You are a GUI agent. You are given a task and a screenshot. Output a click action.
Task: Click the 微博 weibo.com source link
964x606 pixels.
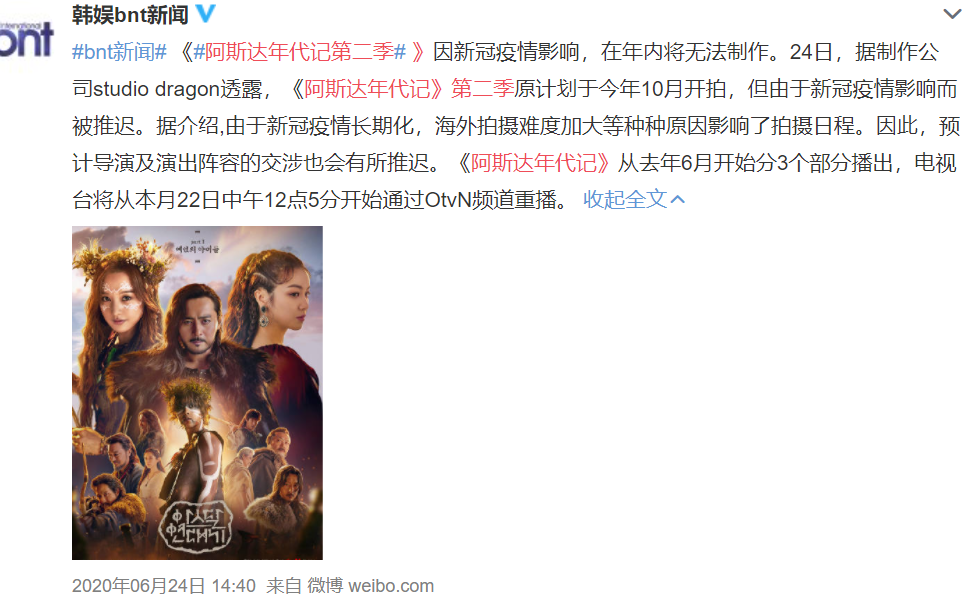[x=371, y=586]
